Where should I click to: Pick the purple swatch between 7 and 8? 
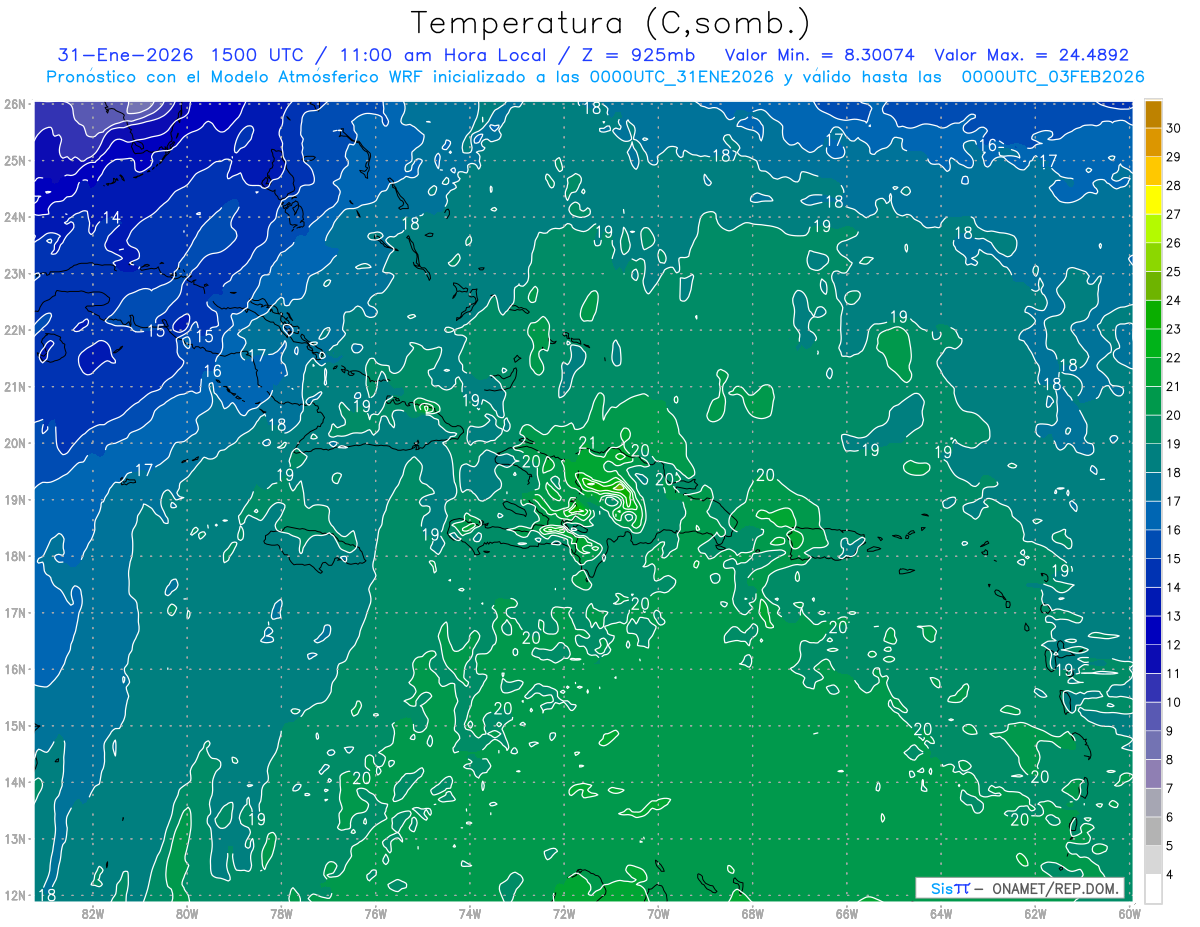pos(1153,773)
